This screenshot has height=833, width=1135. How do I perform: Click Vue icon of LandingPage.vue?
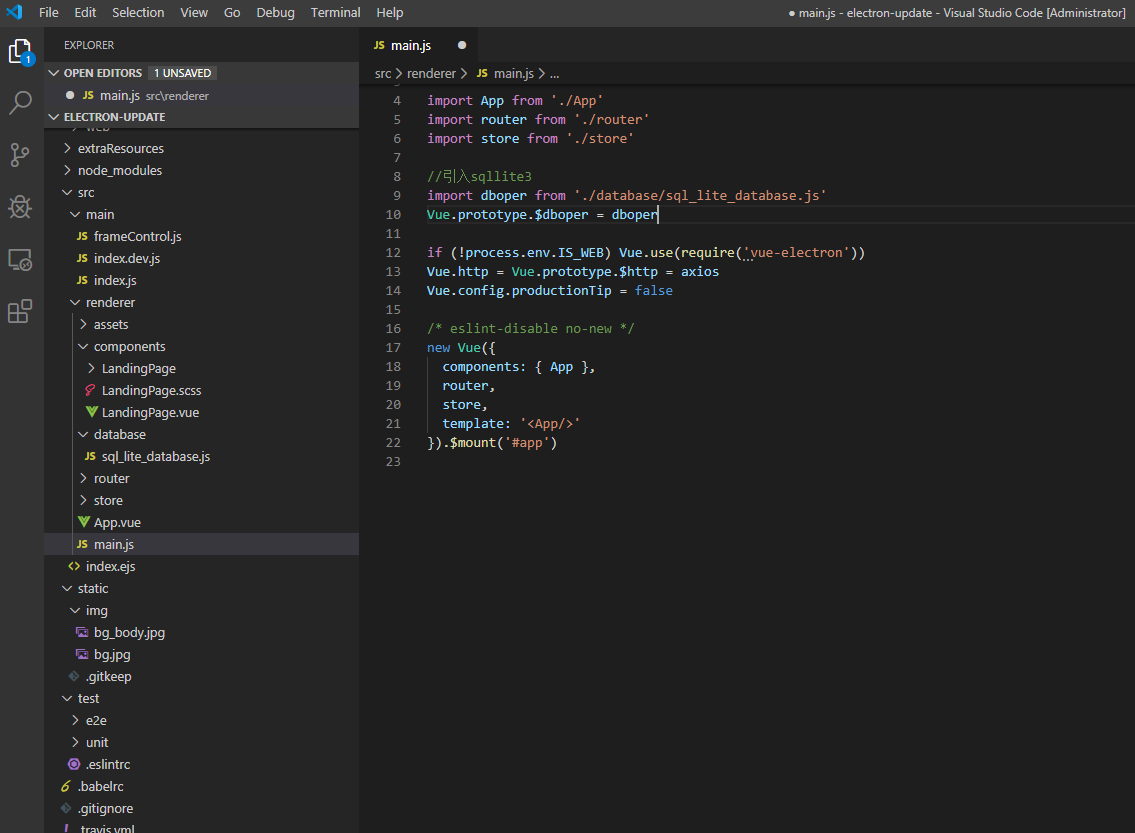(91, 412)
